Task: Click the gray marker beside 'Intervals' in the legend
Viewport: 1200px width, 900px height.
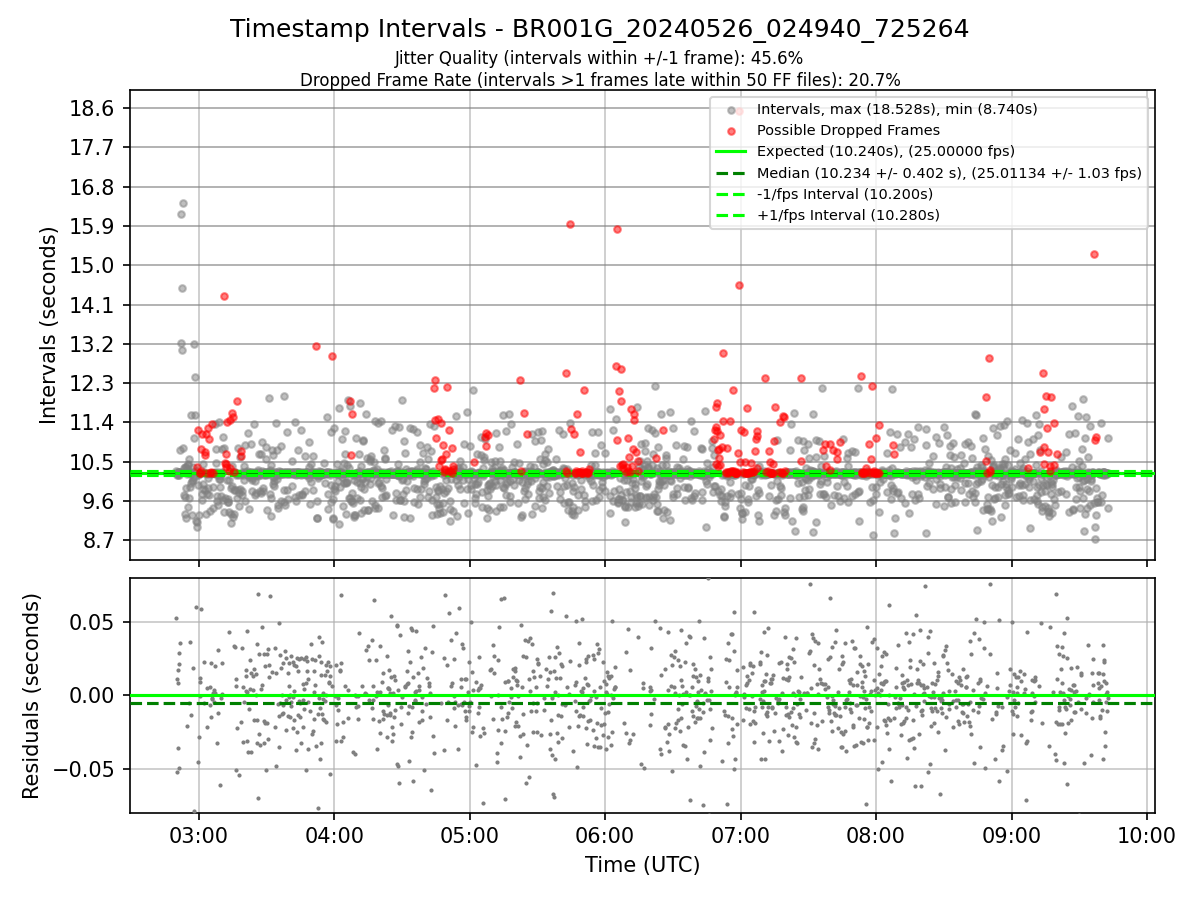Action: point(732,109)
